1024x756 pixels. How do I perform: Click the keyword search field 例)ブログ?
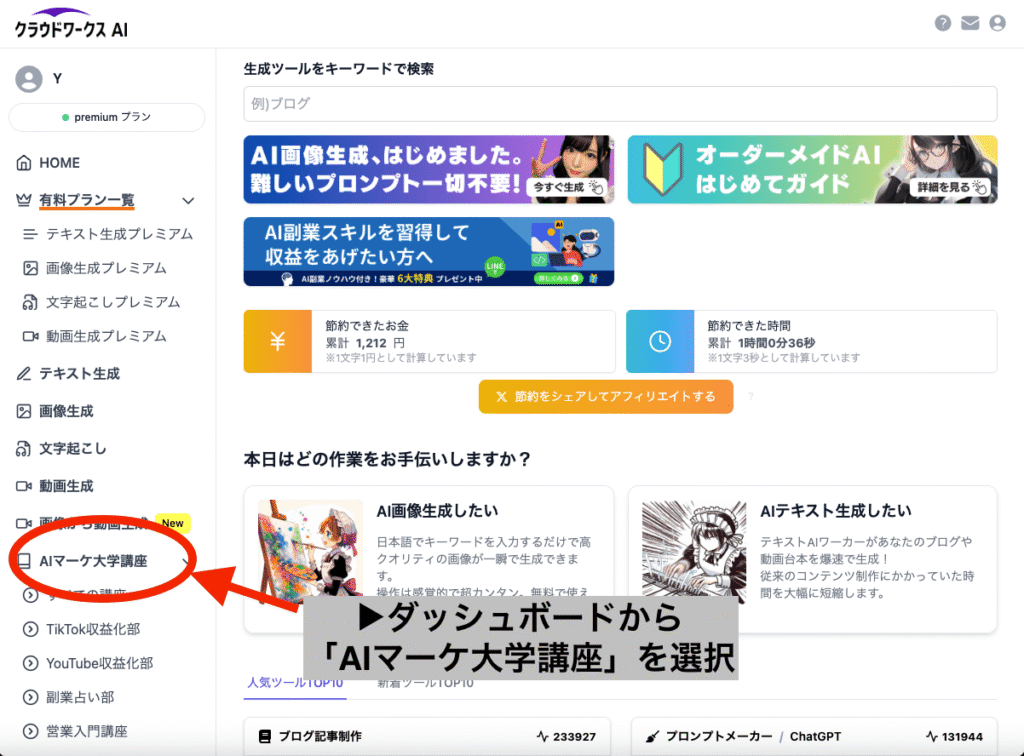pyautogui.click(x=620, y=104)
